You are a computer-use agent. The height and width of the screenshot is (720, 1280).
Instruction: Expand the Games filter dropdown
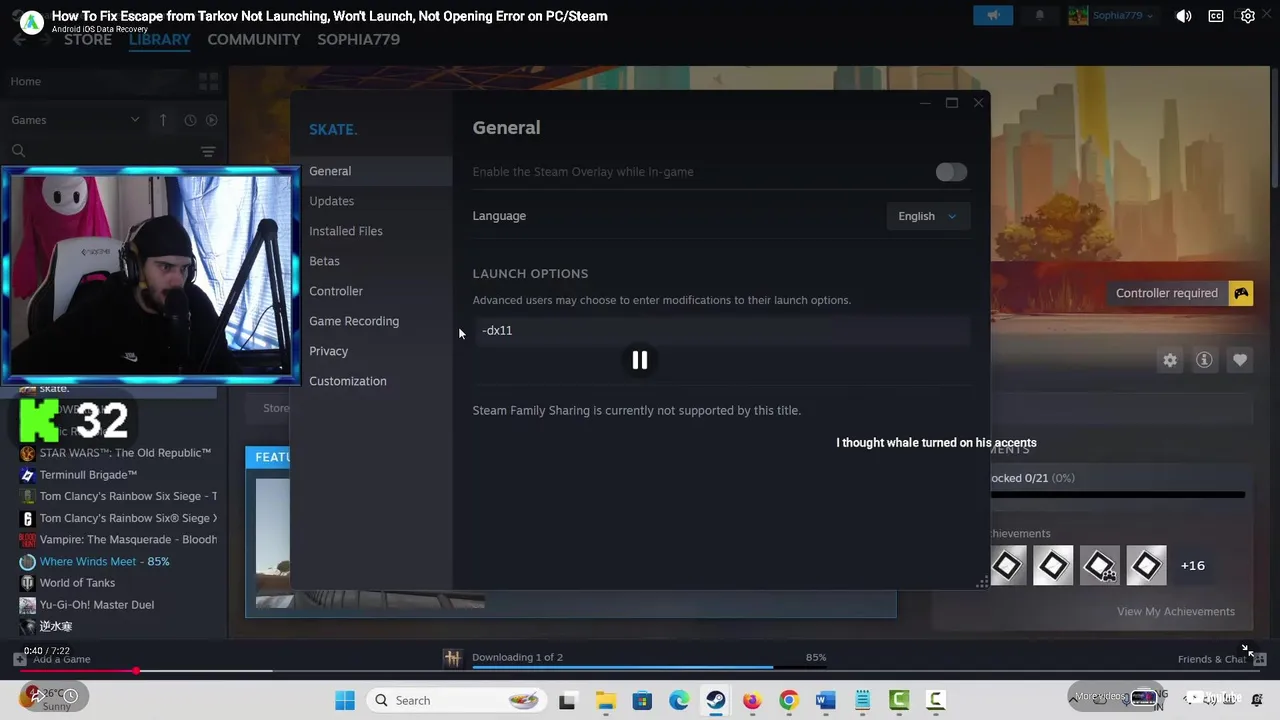[x=75, y=120]
